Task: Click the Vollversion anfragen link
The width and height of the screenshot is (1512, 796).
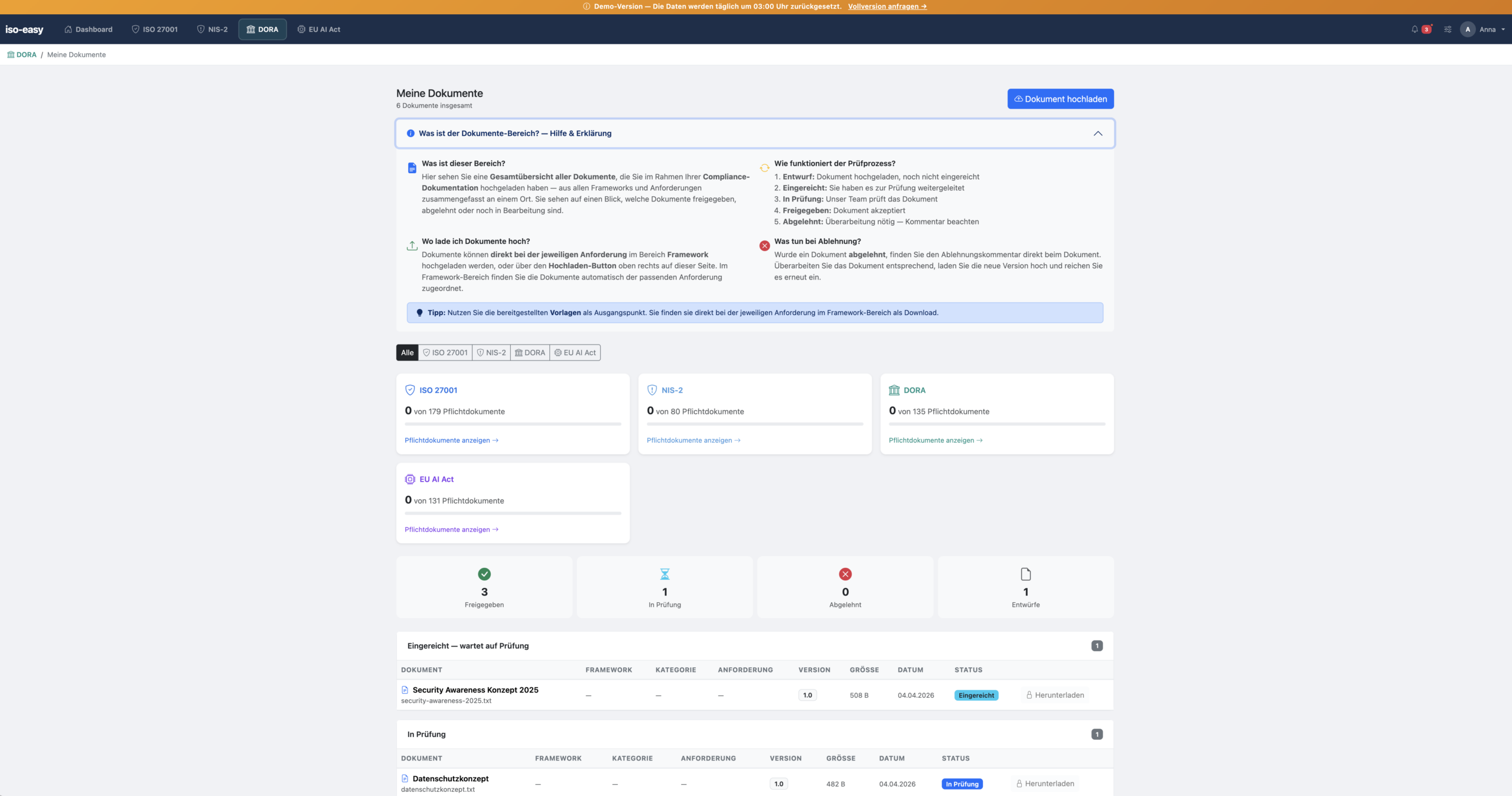Action: pos(887,7)
